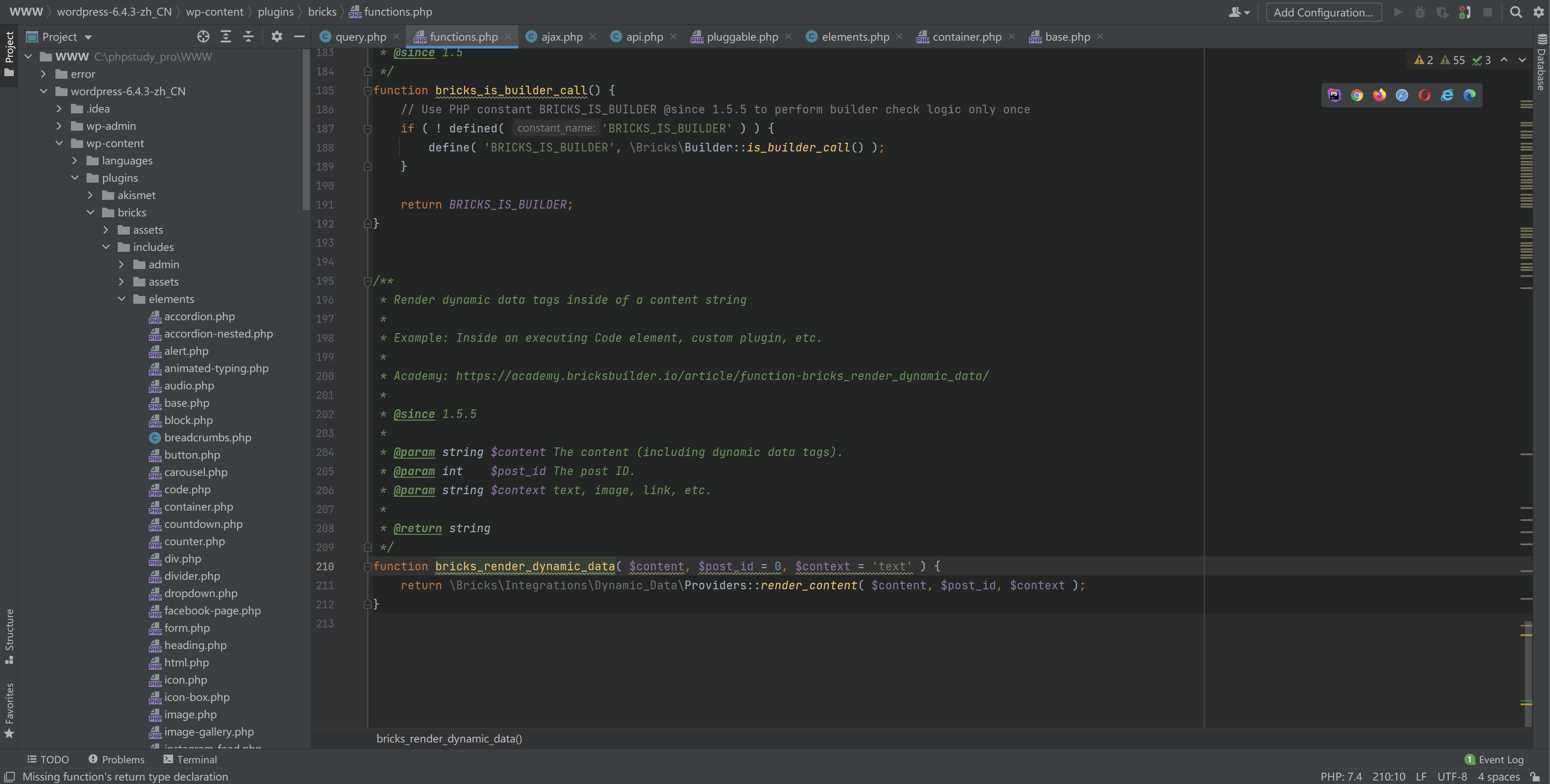Click the Debug bug icon in toolbar
Viewport: 1550px width, 784px height.
[x=1420, y=12]
